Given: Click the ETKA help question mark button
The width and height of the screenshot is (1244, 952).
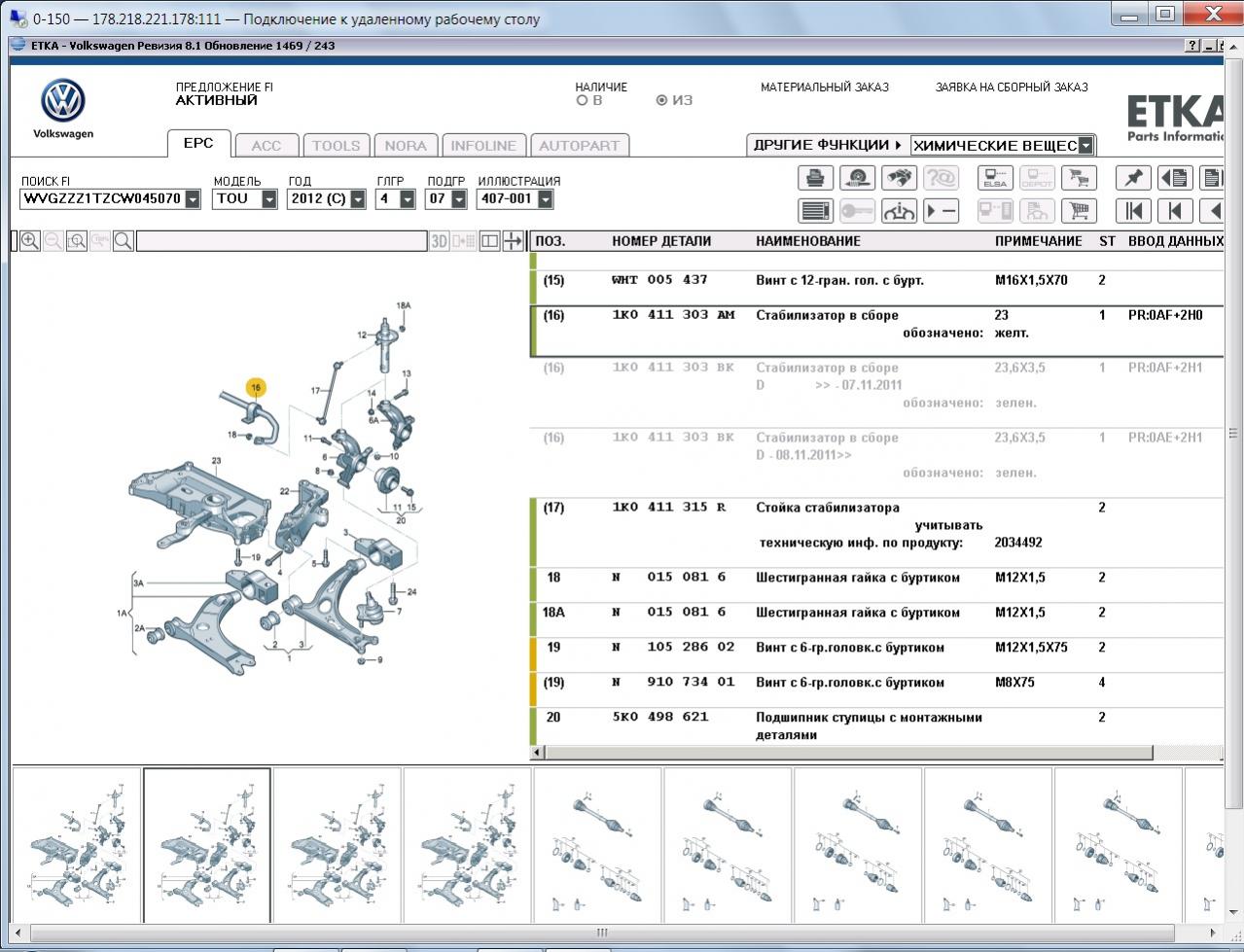Looking at the screenshot, I should click(x=1193, y=46).
